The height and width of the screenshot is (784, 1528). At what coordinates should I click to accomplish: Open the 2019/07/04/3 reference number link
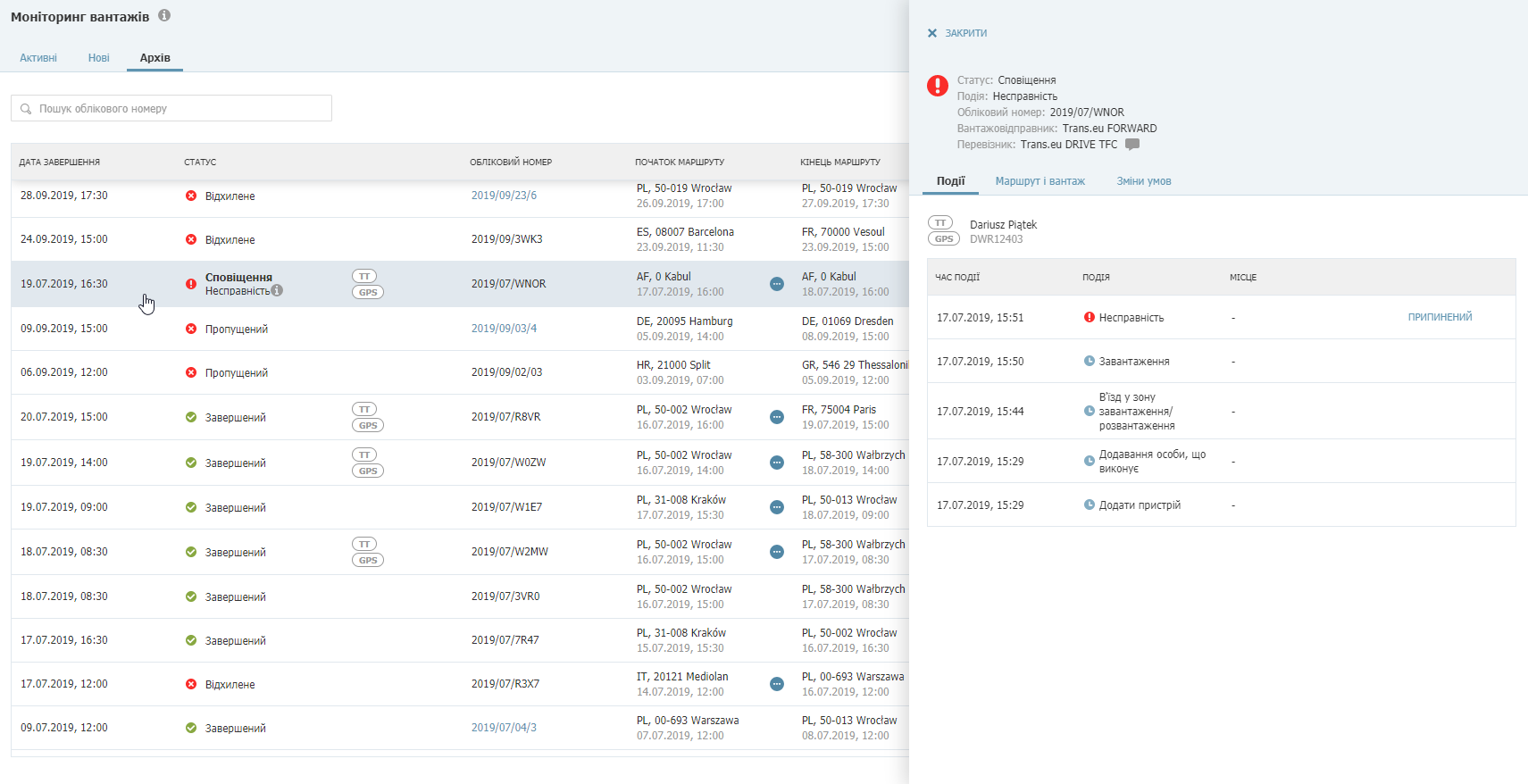click(505, 728)
